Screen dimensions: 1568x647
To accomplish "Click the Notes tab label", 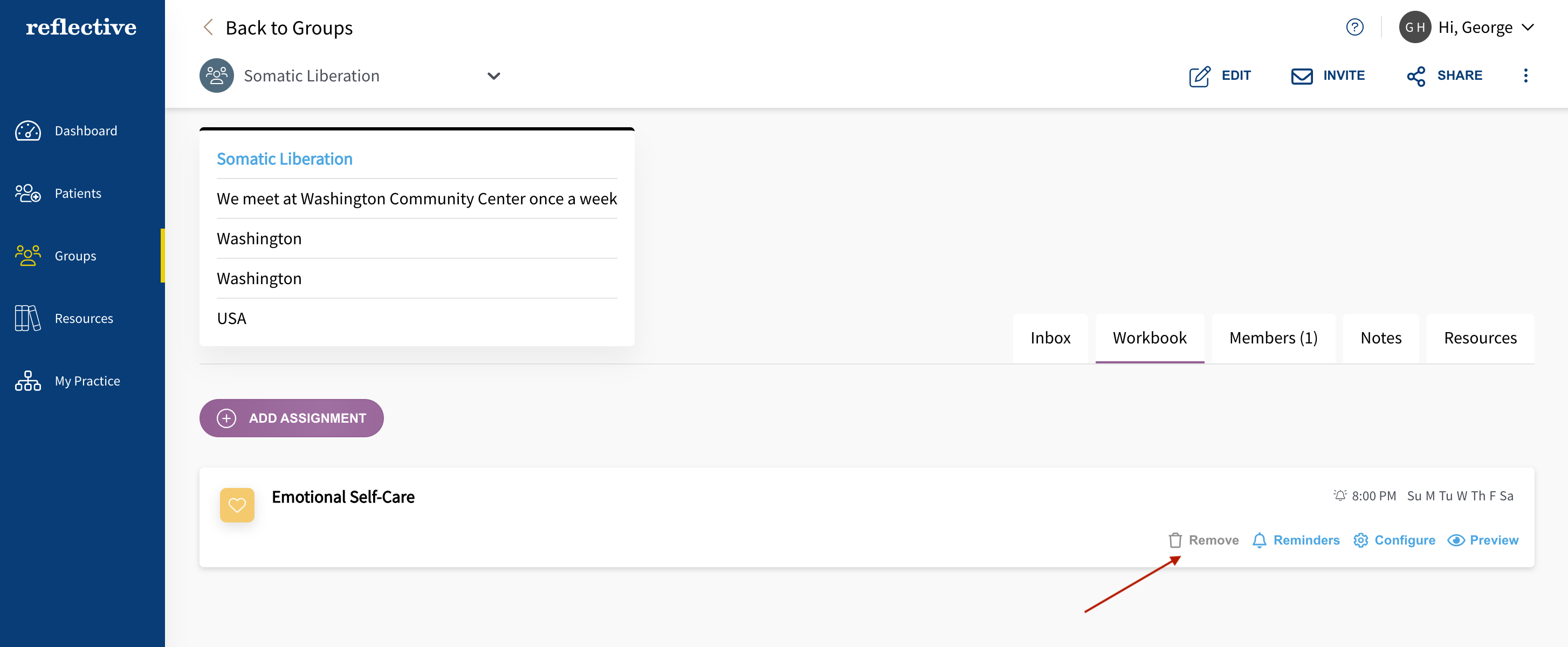I will (x=1380, y=337).
